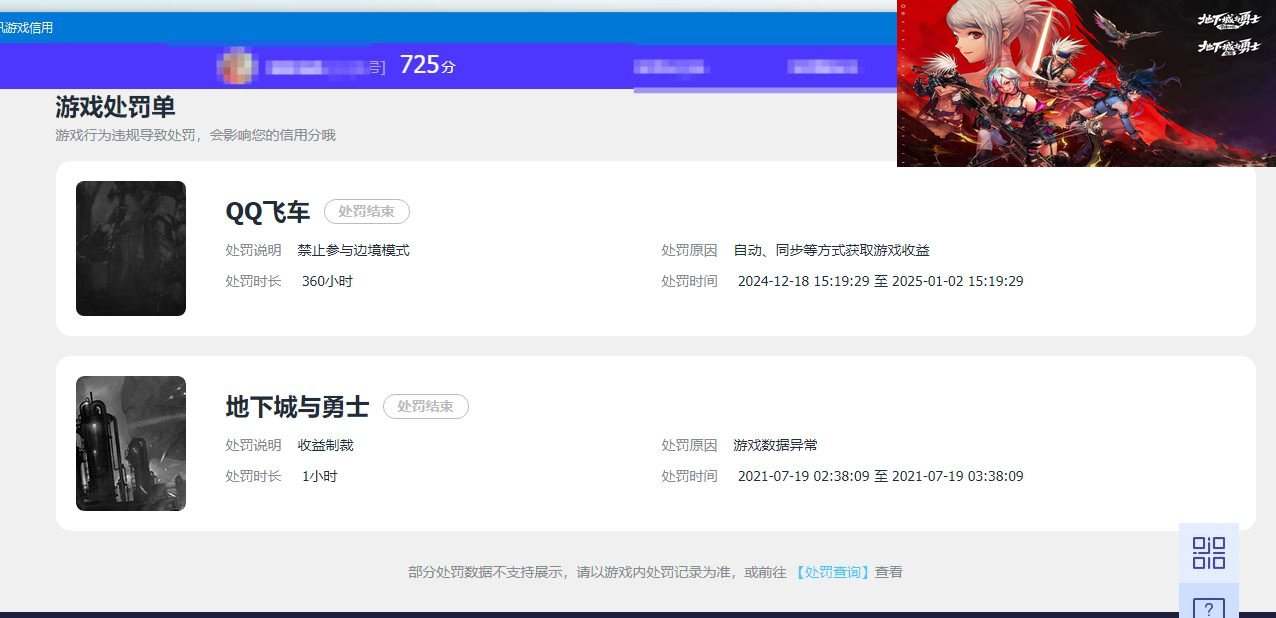This screenshot has width=1276, height=618.
Task: Select the 地下城与勇士 game thumbnail
Action: pyautogui.click(x=131, y=443)
